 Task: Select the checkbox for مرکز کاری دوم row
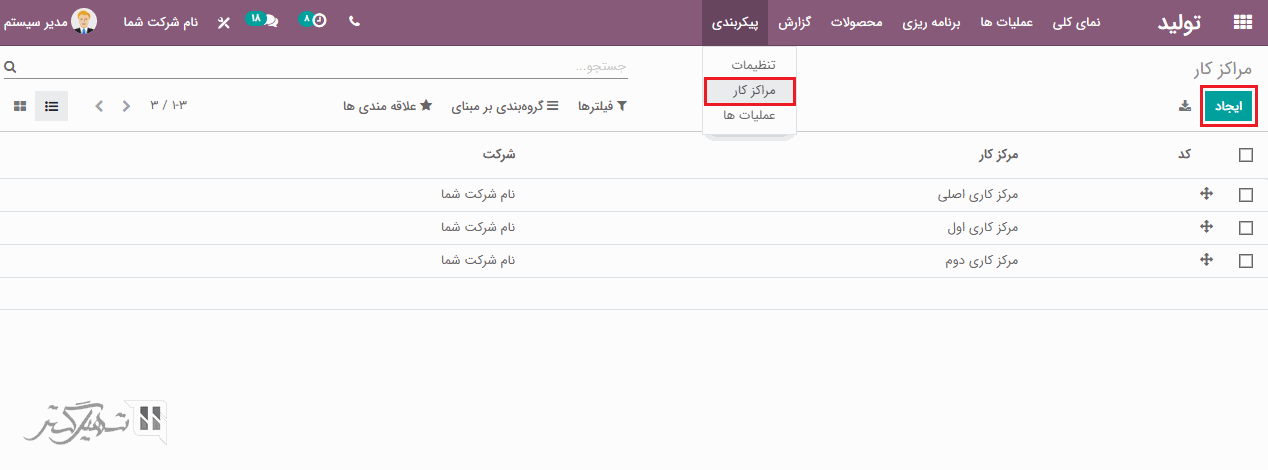pos(1245,261)
